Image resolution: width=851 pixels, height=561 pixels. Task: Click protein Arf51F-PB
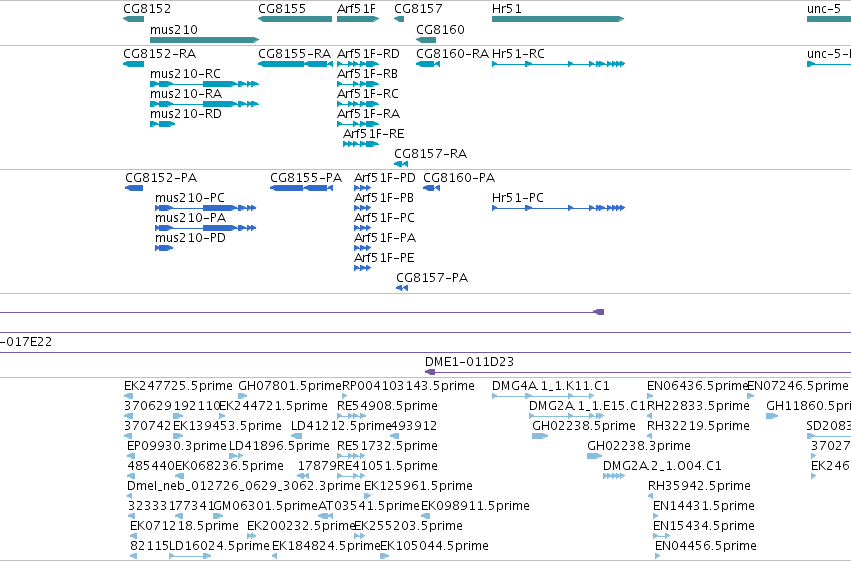(x=384, y=198)
